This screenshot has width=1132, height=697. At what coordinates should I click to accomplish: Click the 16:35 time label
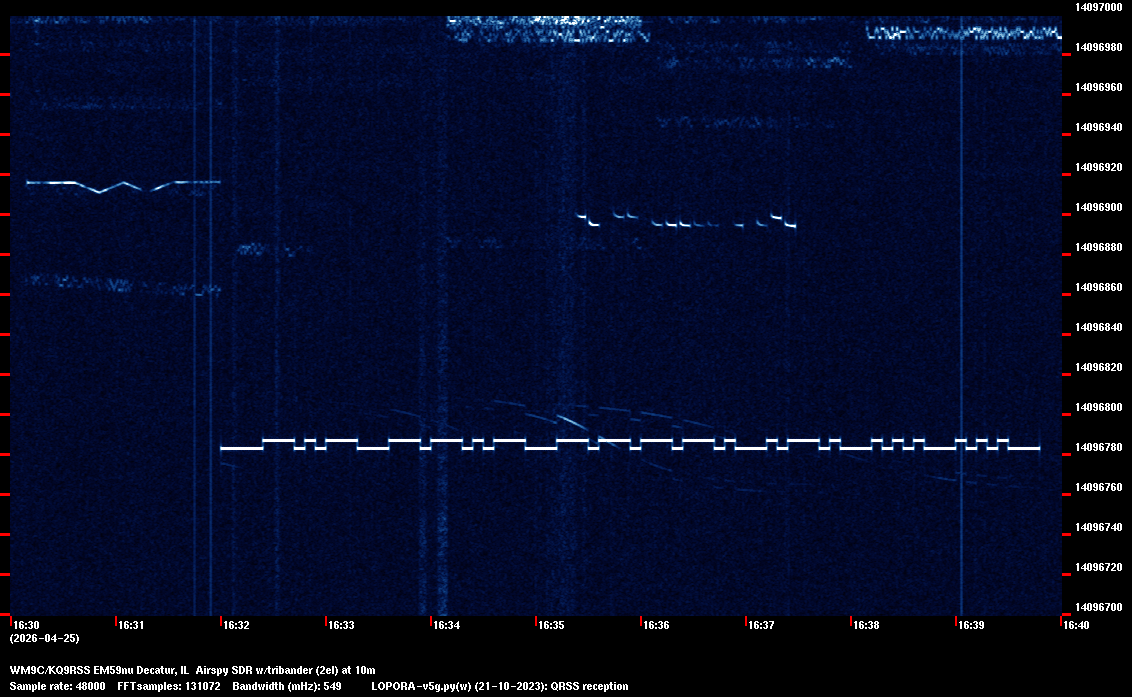552,625
